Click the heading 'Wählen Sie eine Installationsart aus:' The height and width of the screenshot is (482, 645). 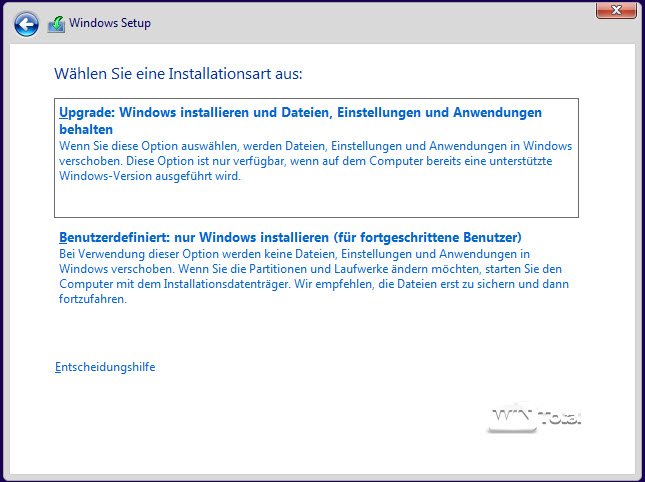[178, 74]
